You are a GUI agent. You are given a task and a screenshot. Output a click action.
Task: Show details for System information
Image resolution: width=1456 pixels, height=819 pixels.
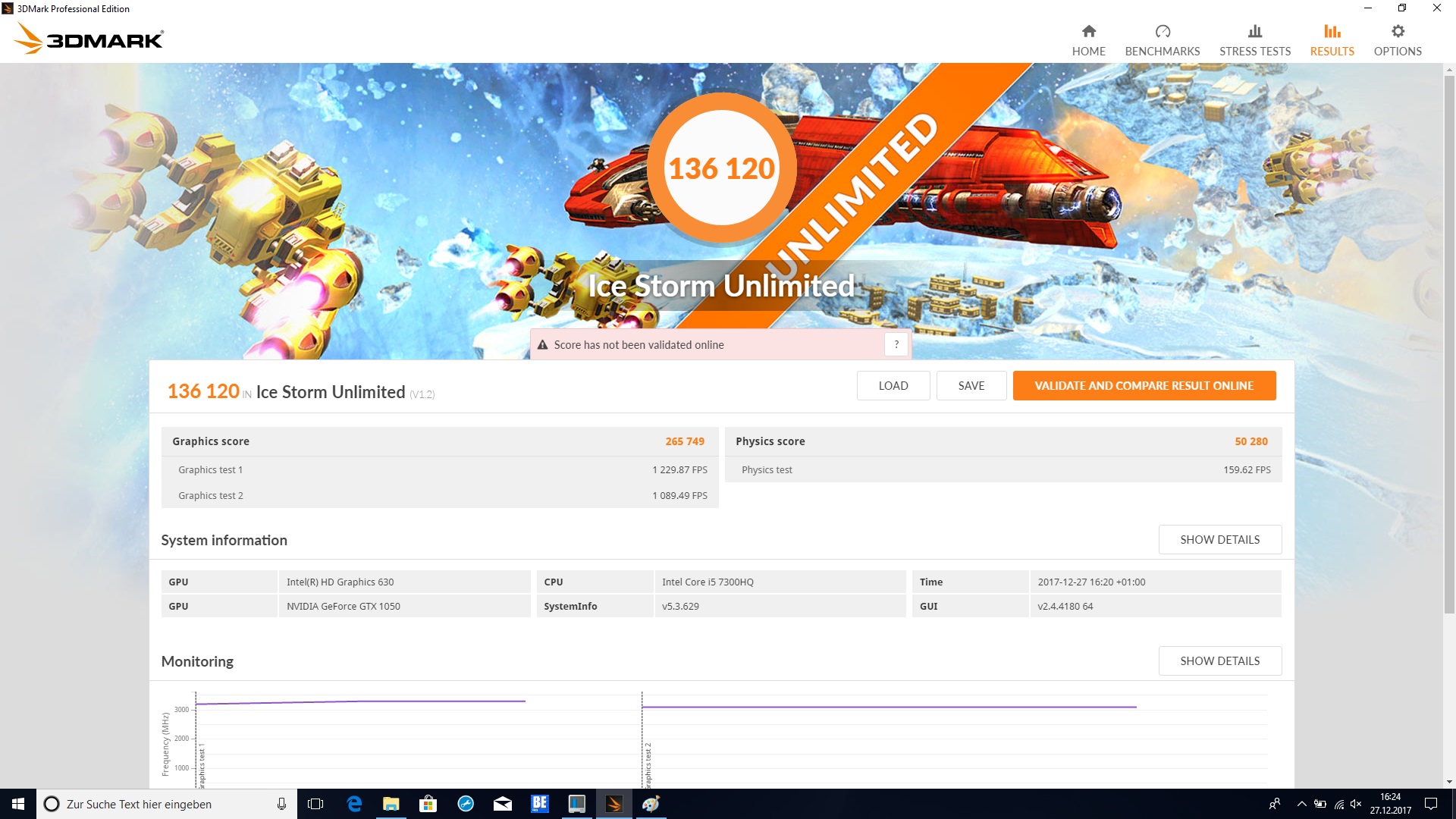click(1219, 539)
